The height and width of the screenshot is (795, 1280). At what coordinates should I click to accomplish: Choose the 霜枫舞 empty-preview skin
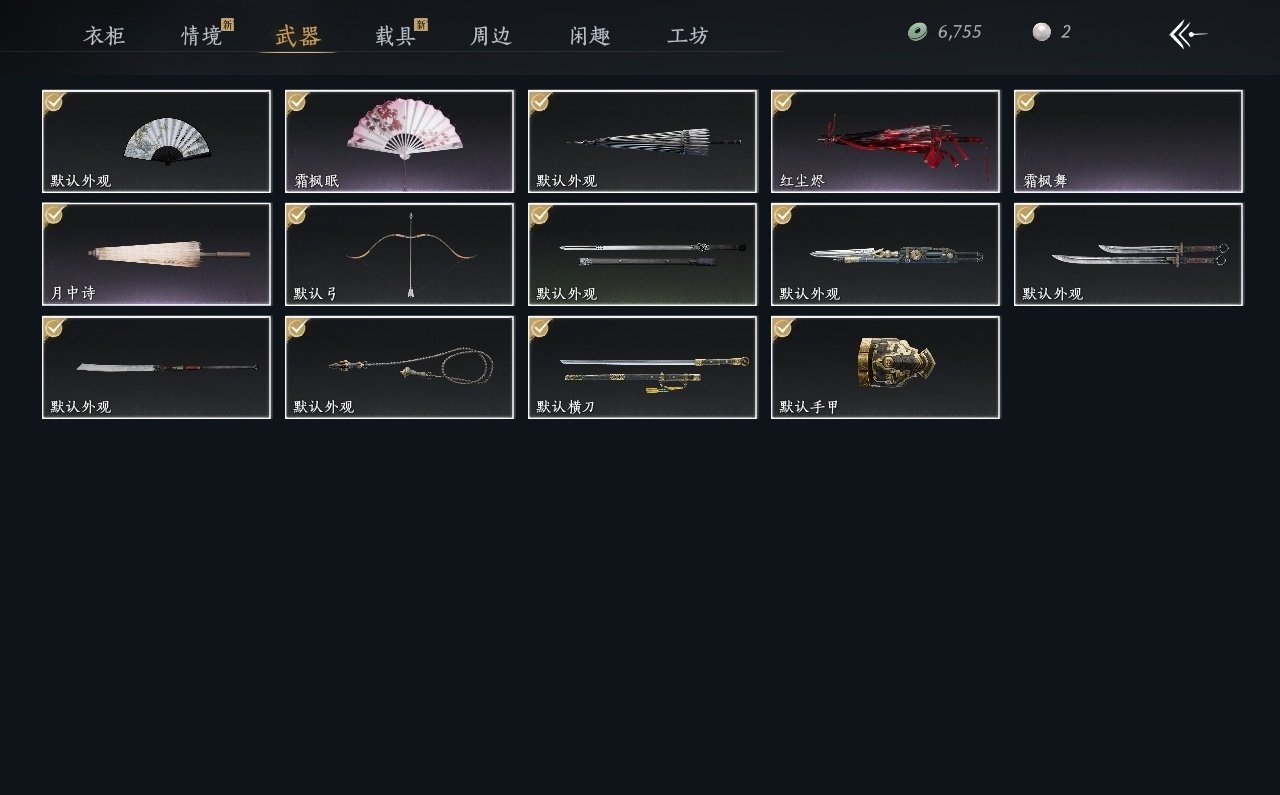tap(1128, 141)
